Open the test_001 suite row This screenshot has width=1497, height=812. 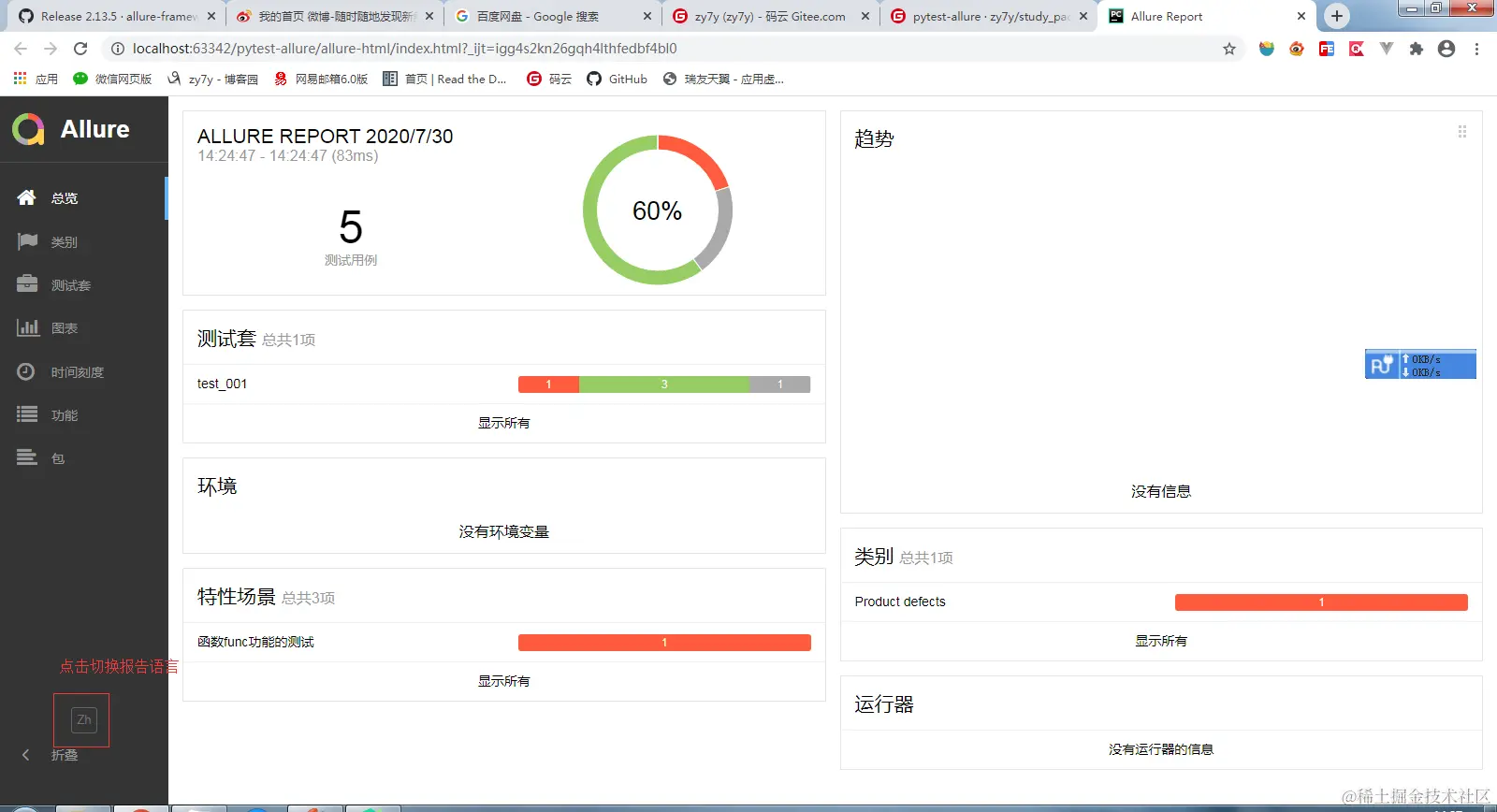point(504,384)
